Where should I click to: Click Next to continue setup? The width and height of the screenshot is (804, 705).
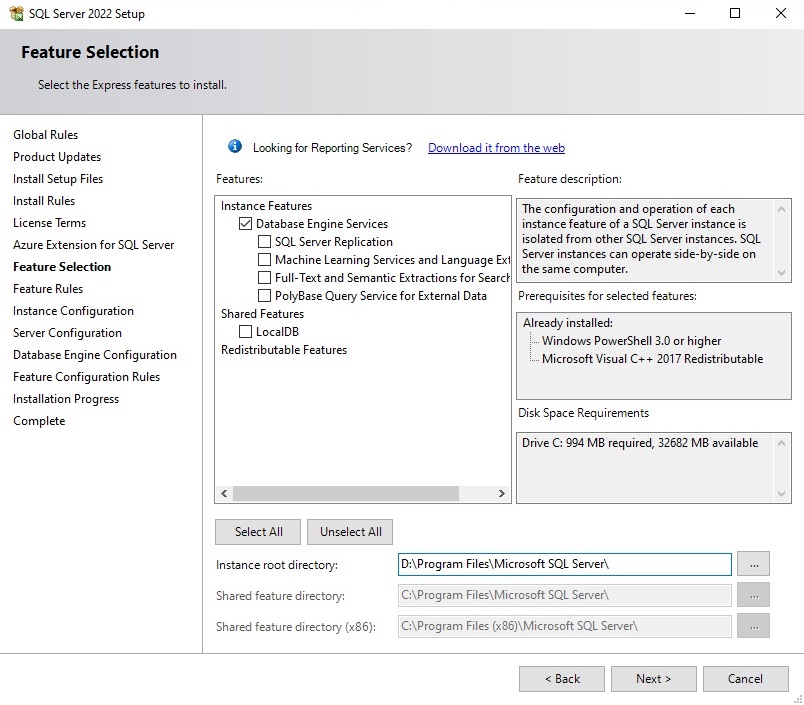tap(653, 679)
